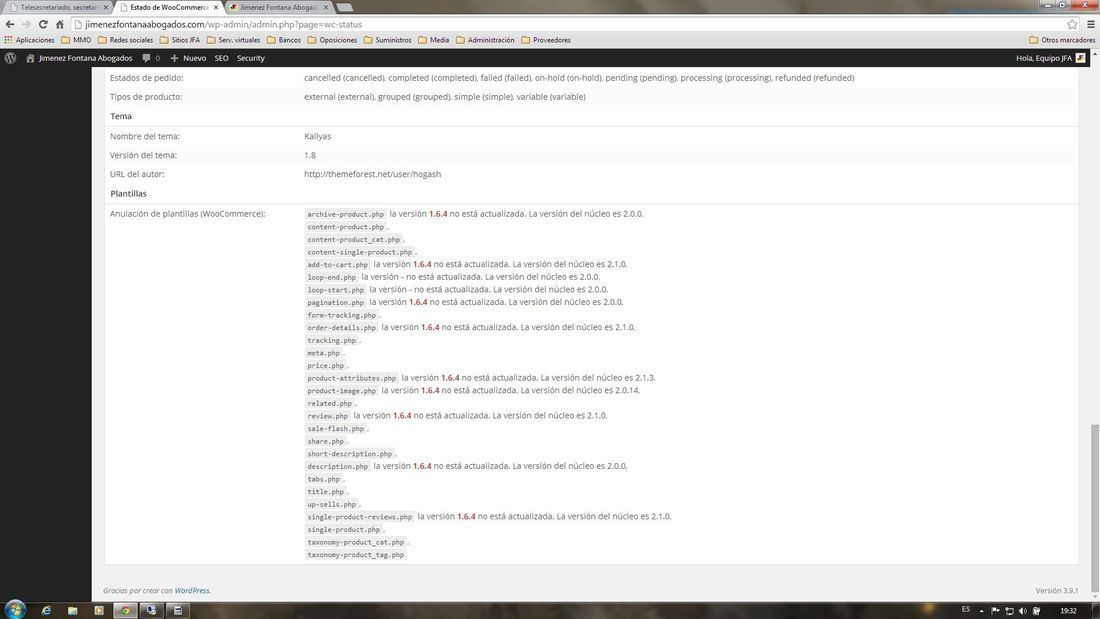Image resolution: width=1100 pixels, height=619 pixels.
Task: Click the URL address bar
Action: coord(568,24)
